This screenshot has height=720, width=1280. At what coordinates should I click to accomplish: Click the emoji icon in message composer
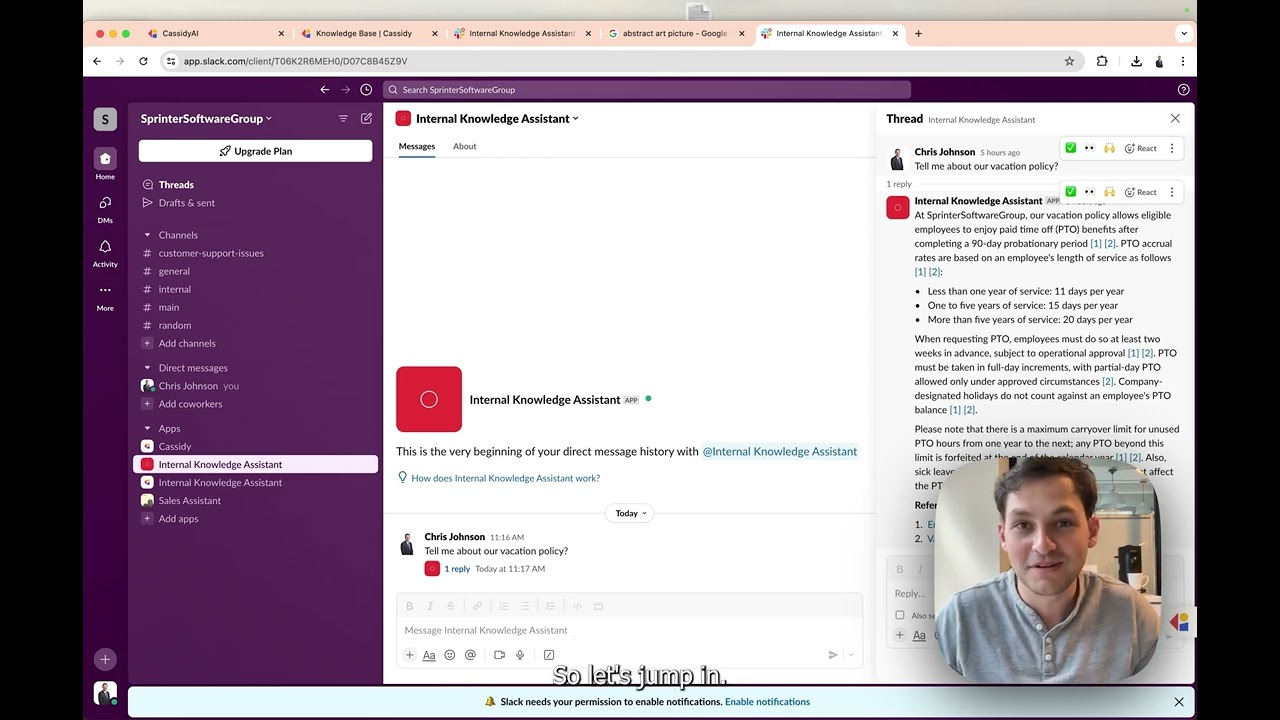450,655
